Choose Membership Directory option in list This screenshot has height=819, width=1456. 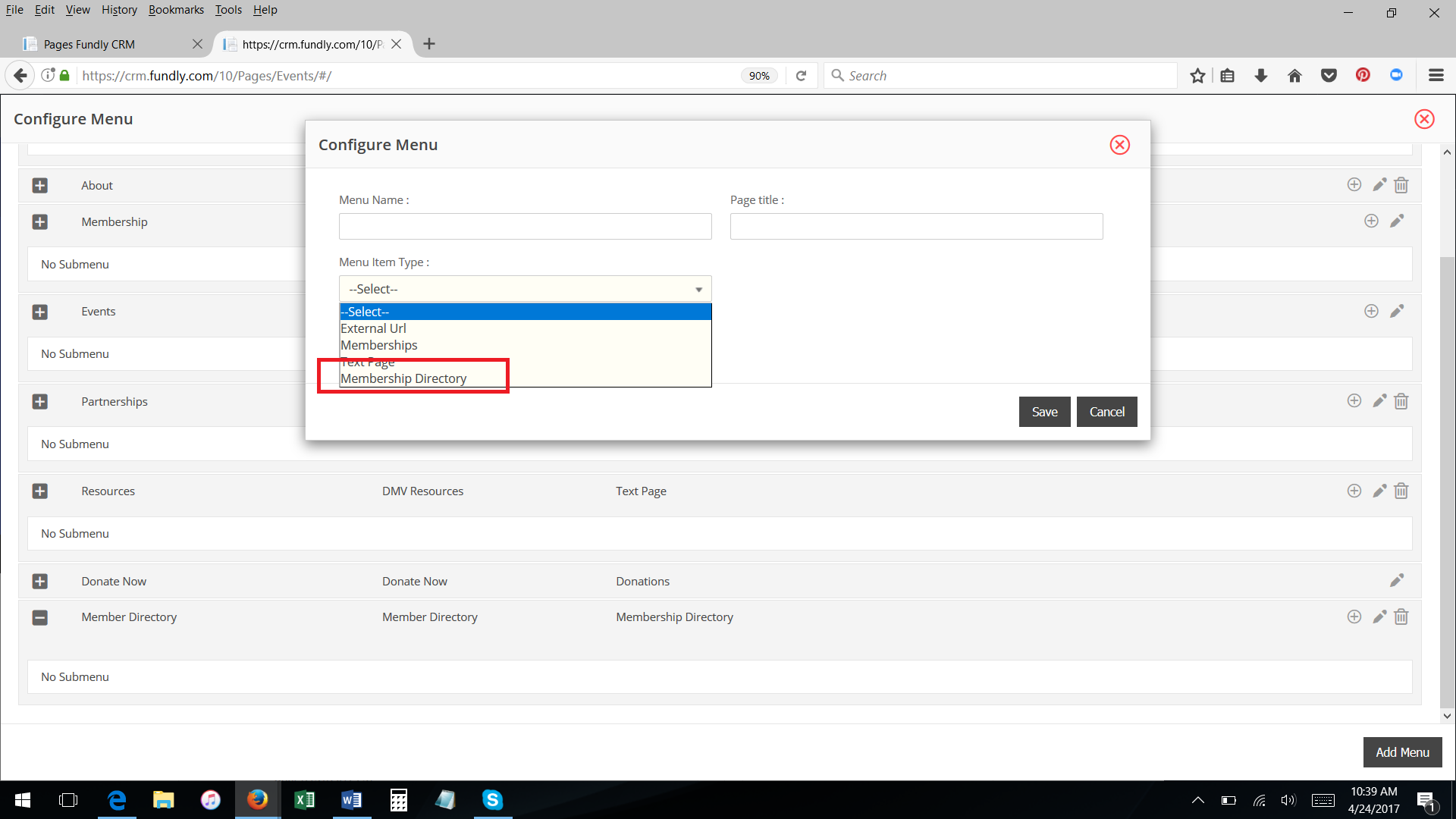click(x=525, y=378)
